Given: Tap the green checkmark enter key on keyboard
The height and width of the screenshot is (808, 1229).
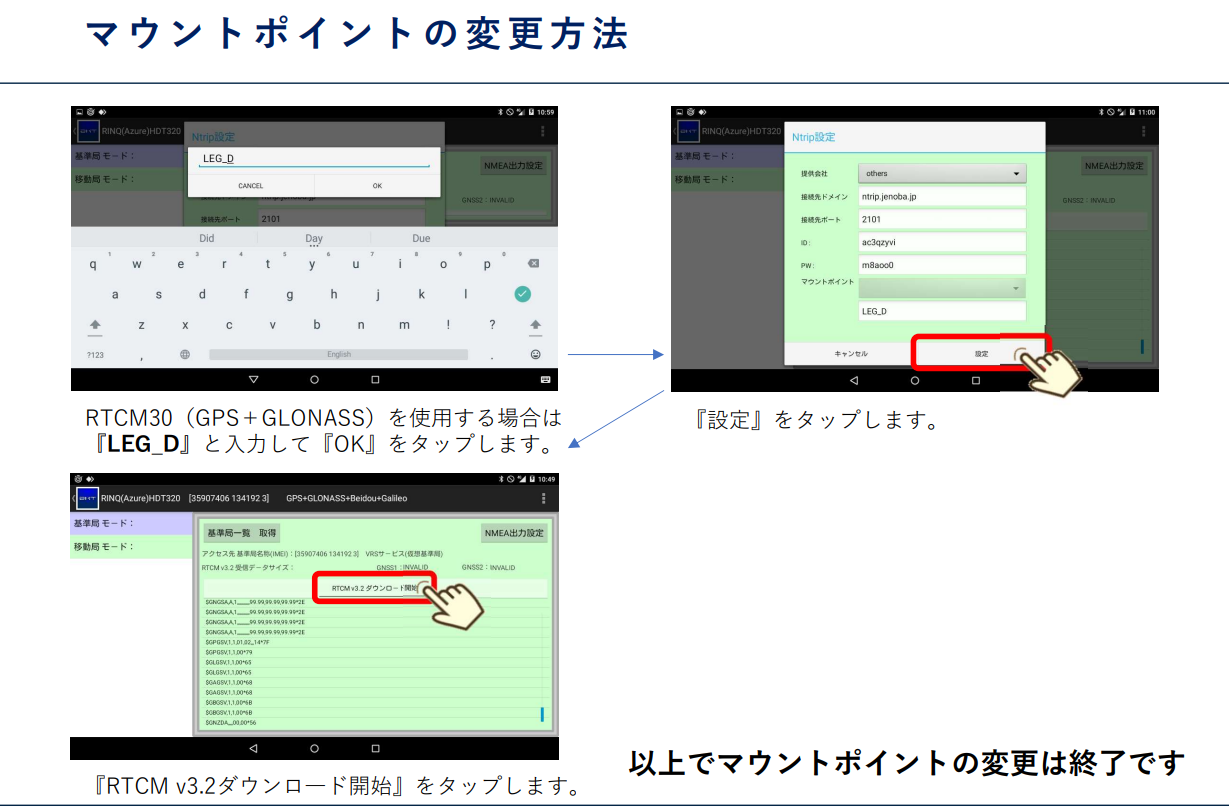Looking at the screenshot, I should click(x=522, y=294).
